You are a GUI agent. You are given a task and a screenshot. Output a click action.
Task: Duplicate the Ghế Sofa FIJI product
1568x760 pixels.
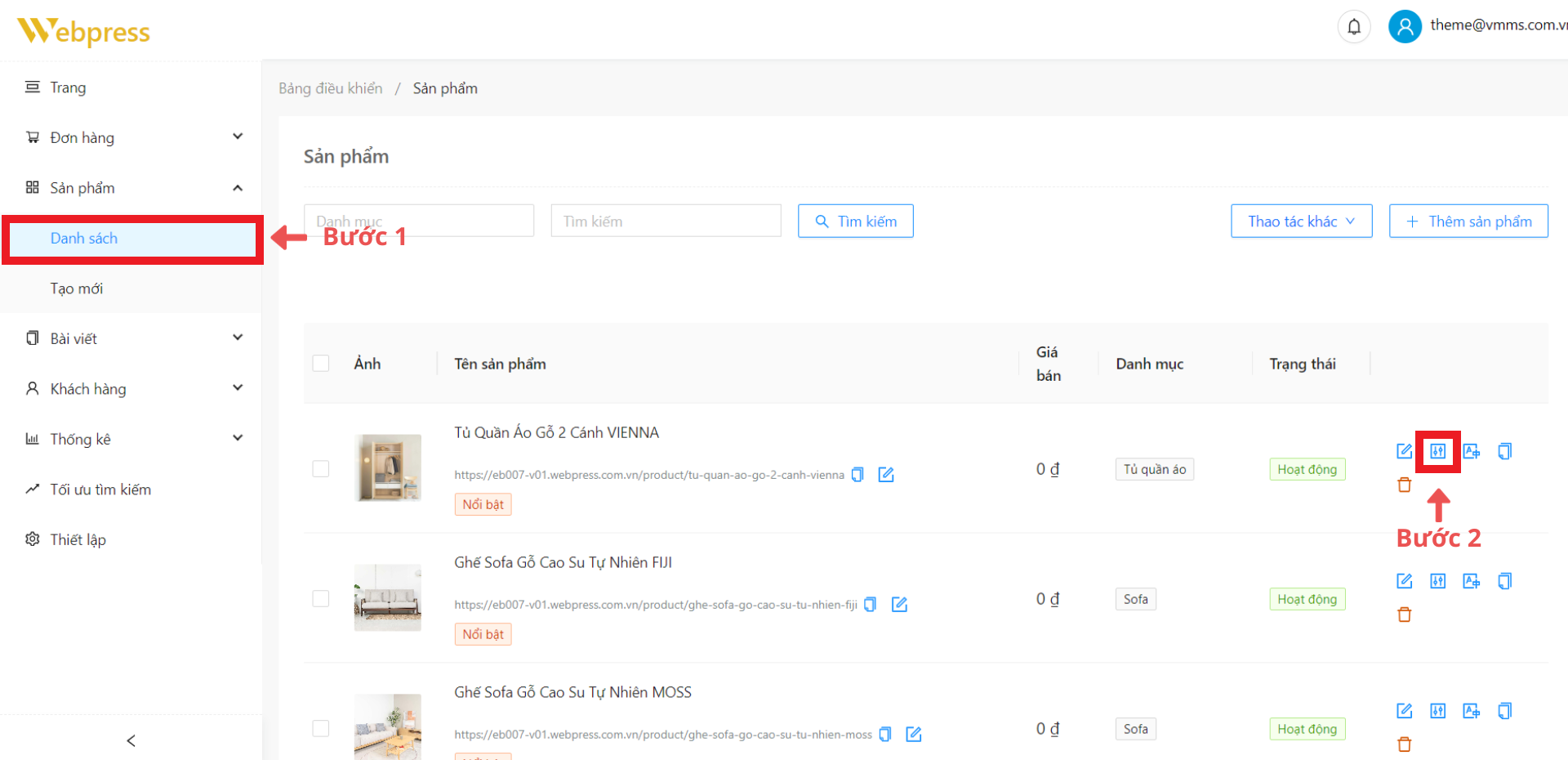tap(1504, 581)
